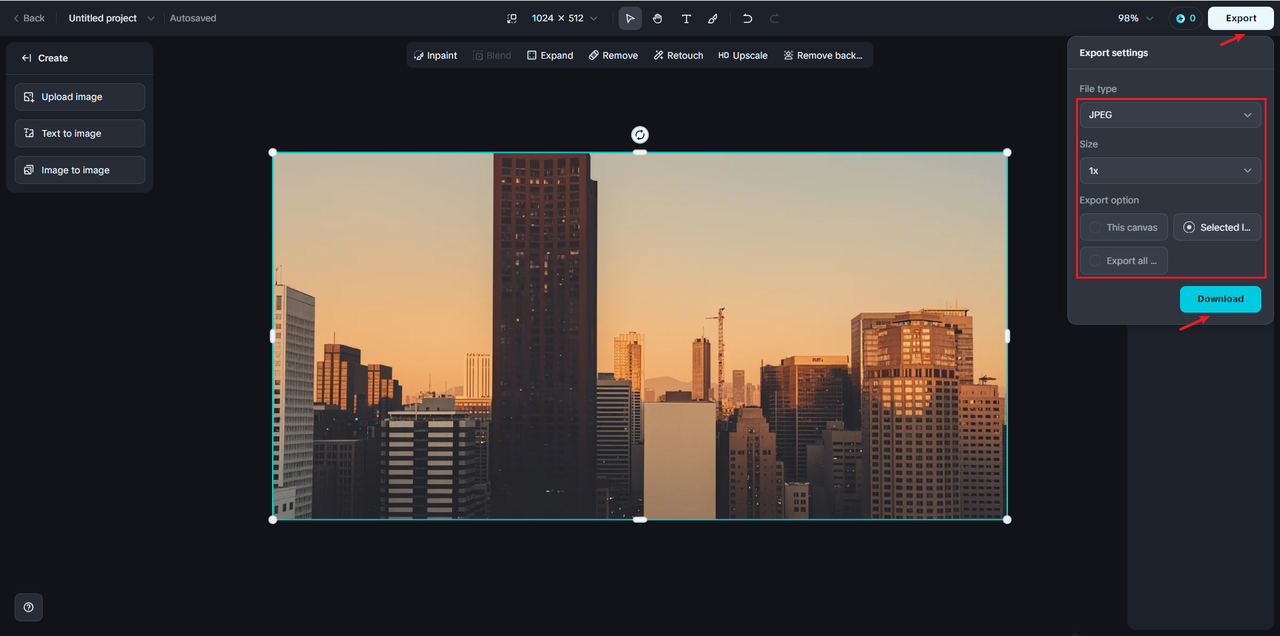
Task: Choose the HD Upscale tool
Action: pyautogui.click(x=743, y=55)
